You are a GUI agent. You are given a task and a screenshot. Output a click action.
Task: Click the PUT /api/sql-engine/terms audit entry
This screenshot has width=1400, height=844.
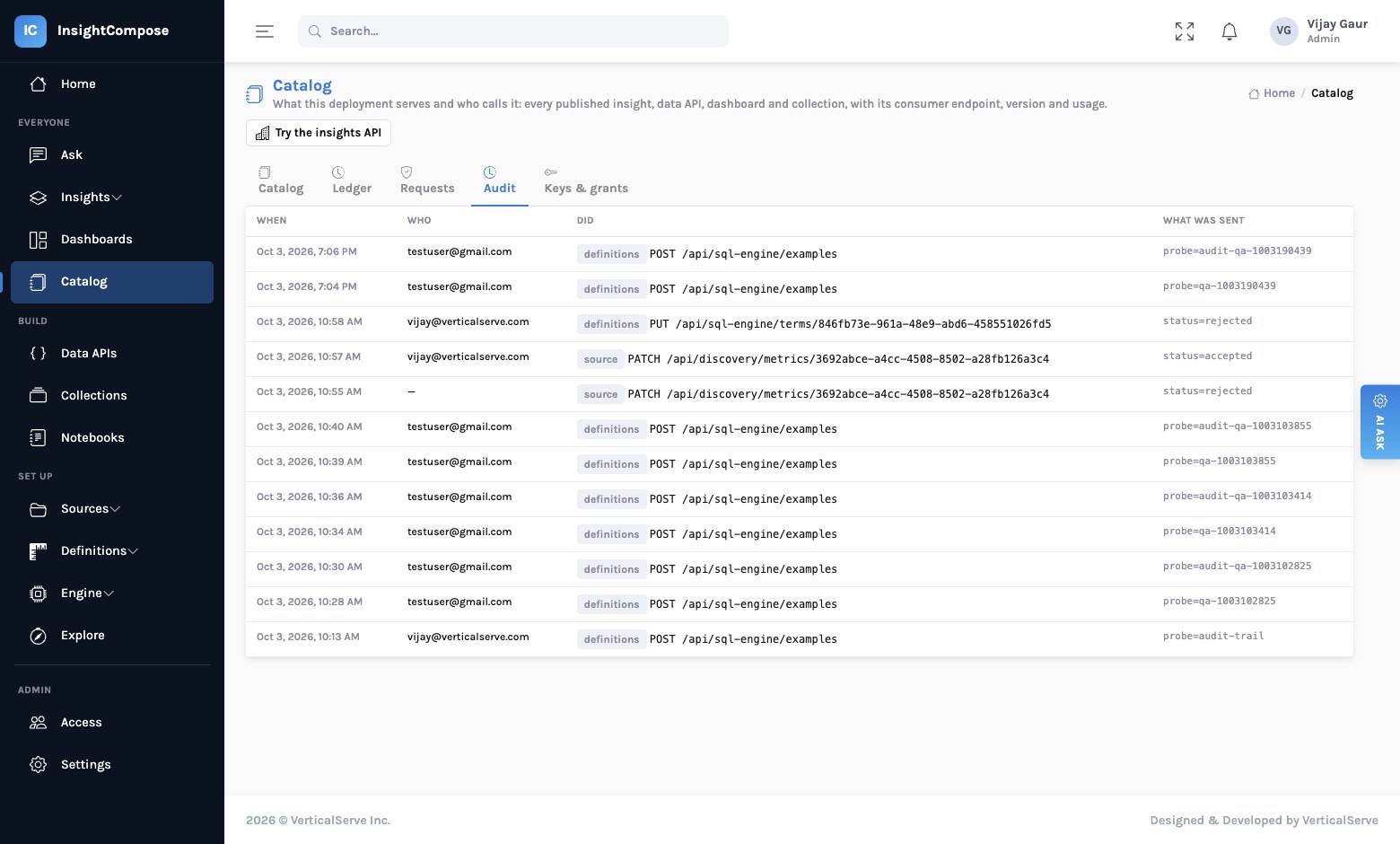click(850, 324)
